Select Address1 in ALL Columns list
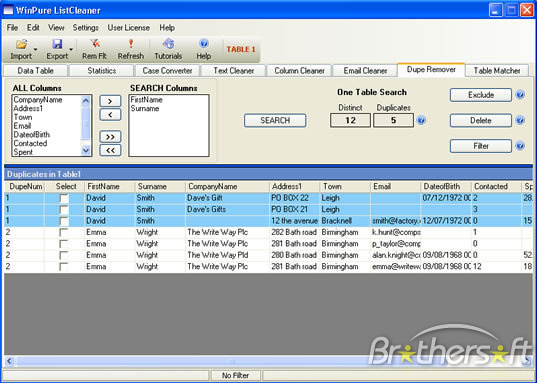 (28, 108)
